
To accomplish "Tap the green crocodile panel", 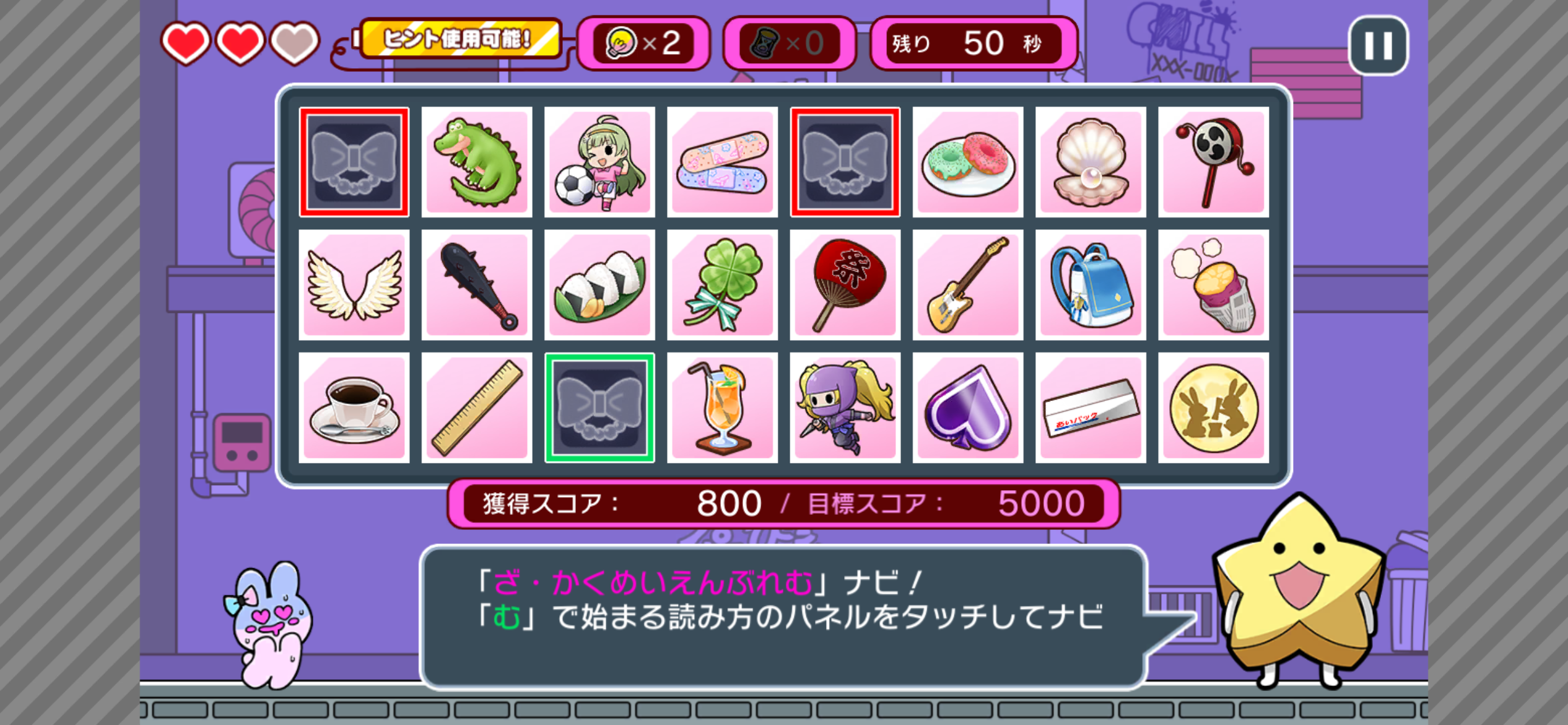I will pyautogui.click(x=476, y=162).
